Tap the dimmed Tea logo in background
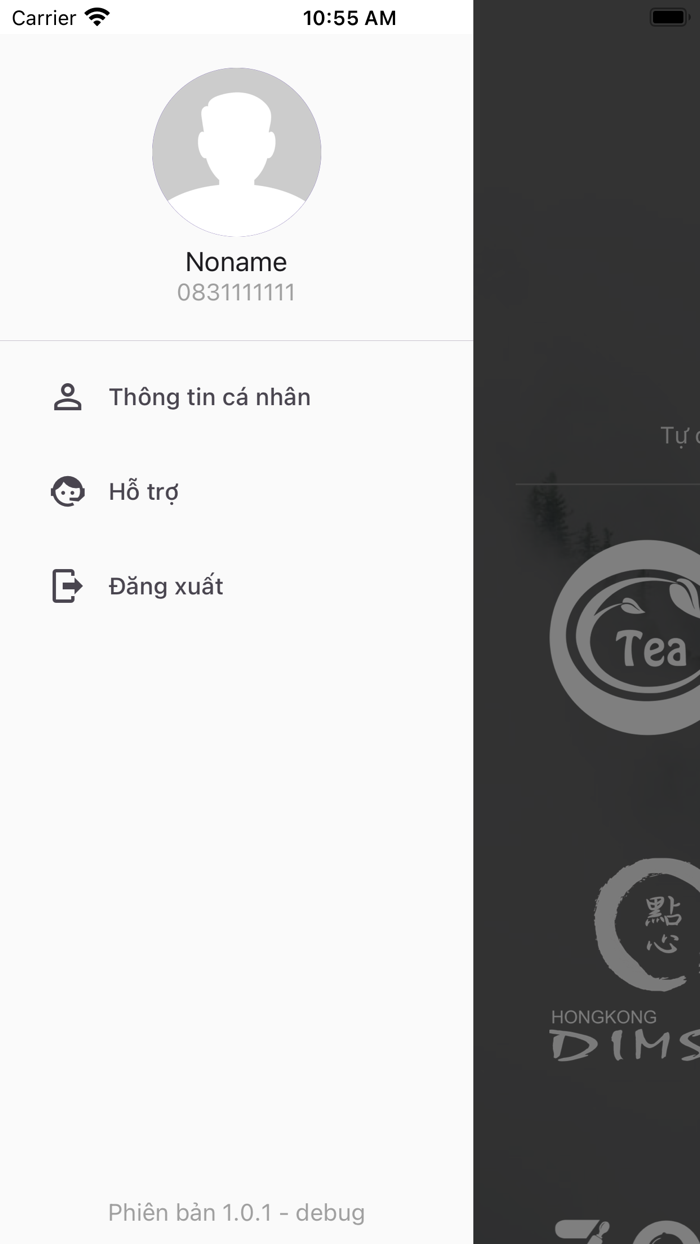700x1244 pixels. 626,638
